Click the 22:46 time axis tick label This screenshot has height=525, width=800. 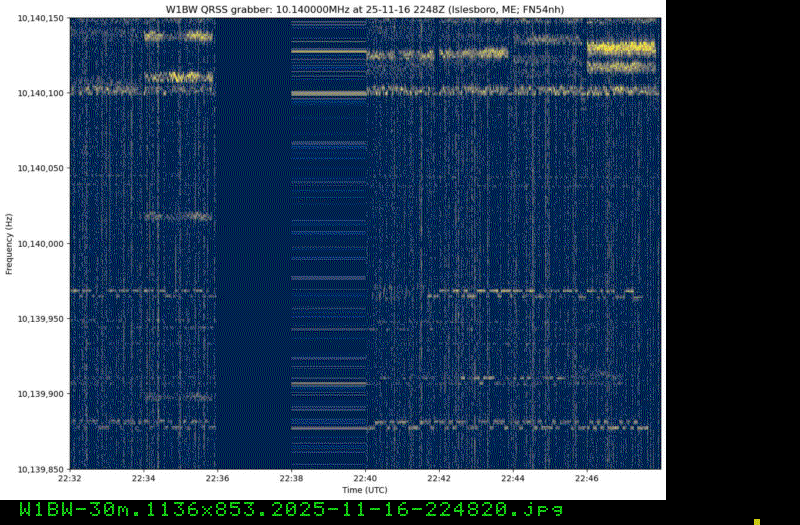(588, 479)
